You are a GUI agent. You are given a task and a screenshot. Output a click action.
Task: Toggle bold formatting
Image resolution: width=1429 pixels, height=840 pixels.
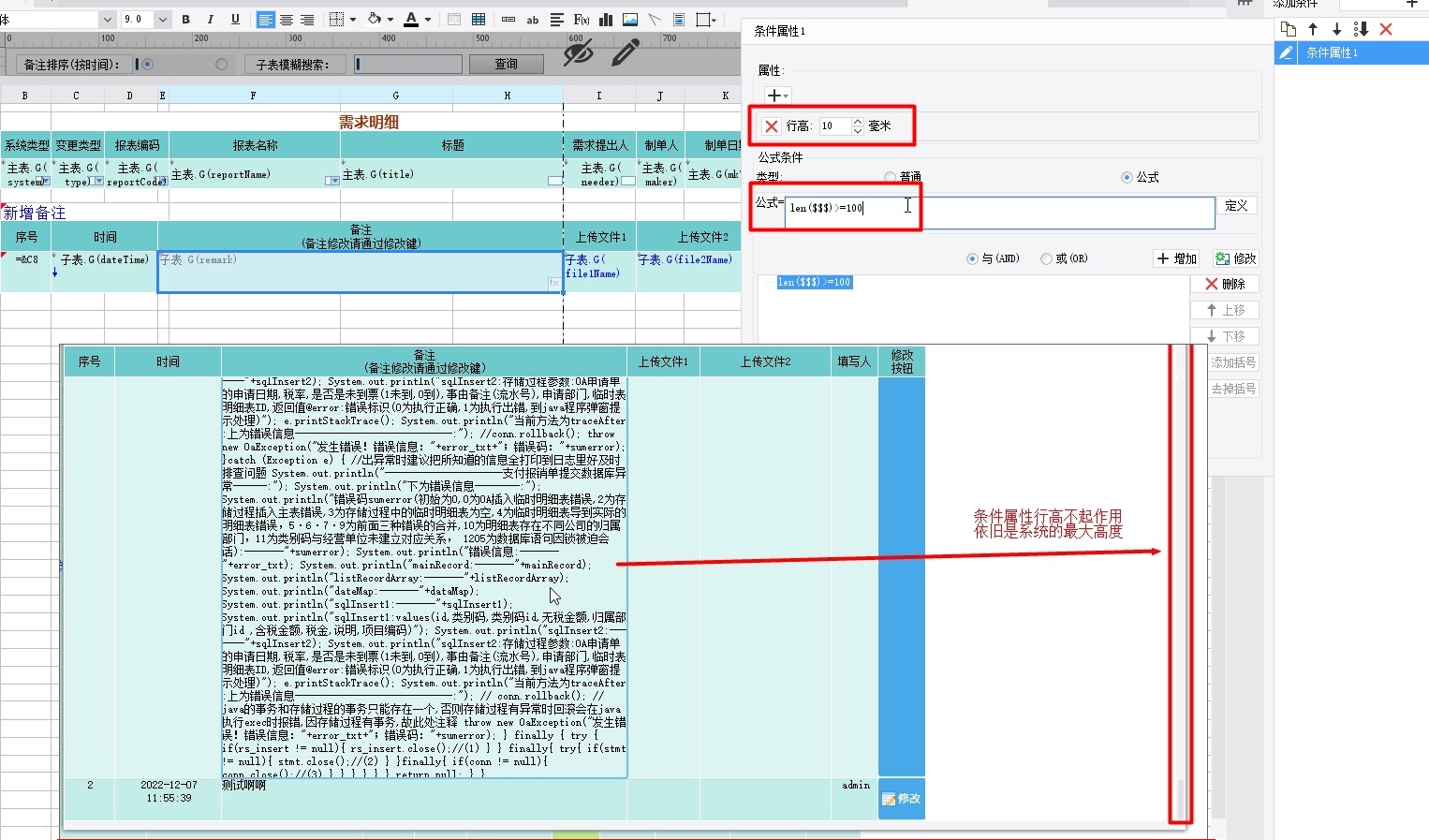click(185, 19)
